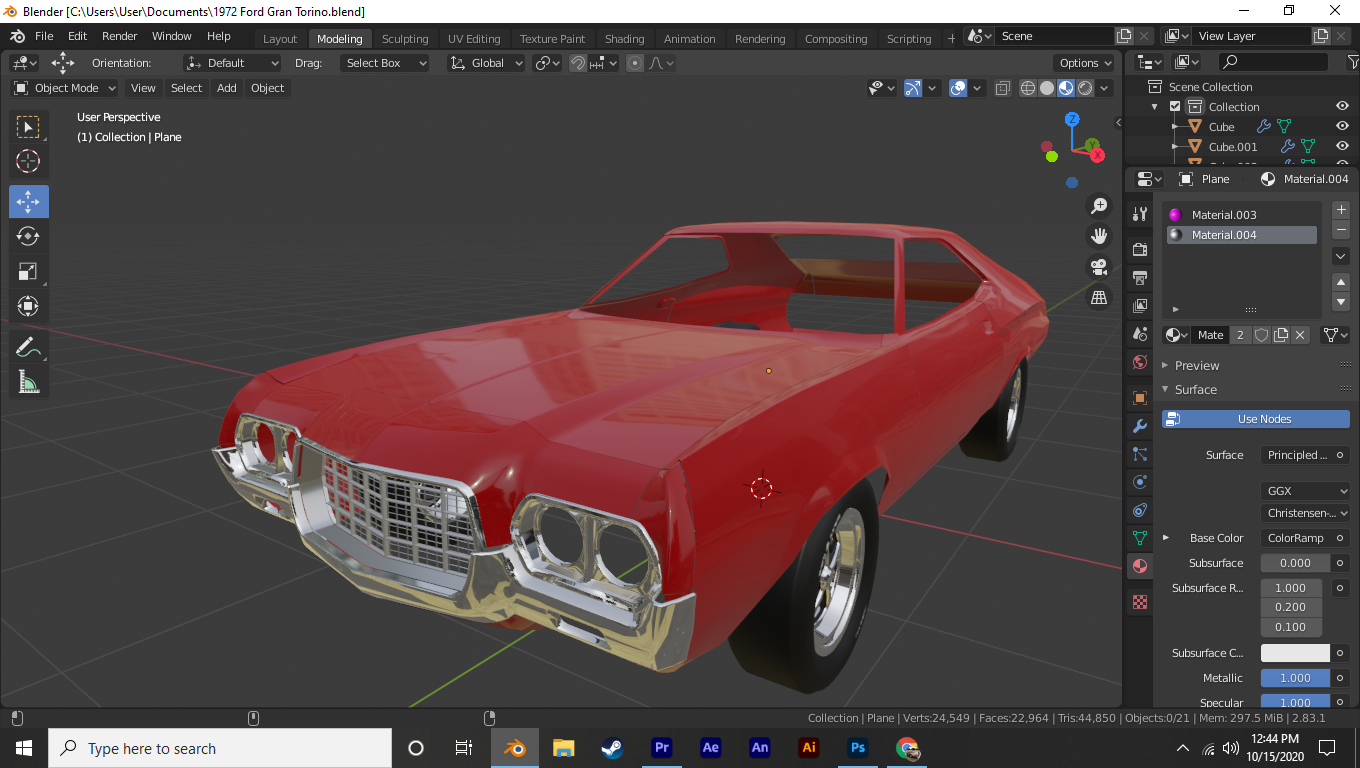Viewport: 1360px width, 768px height.
Task: Open the Christensen subsurface method dropdown
Action: (x=1305, y=513)
